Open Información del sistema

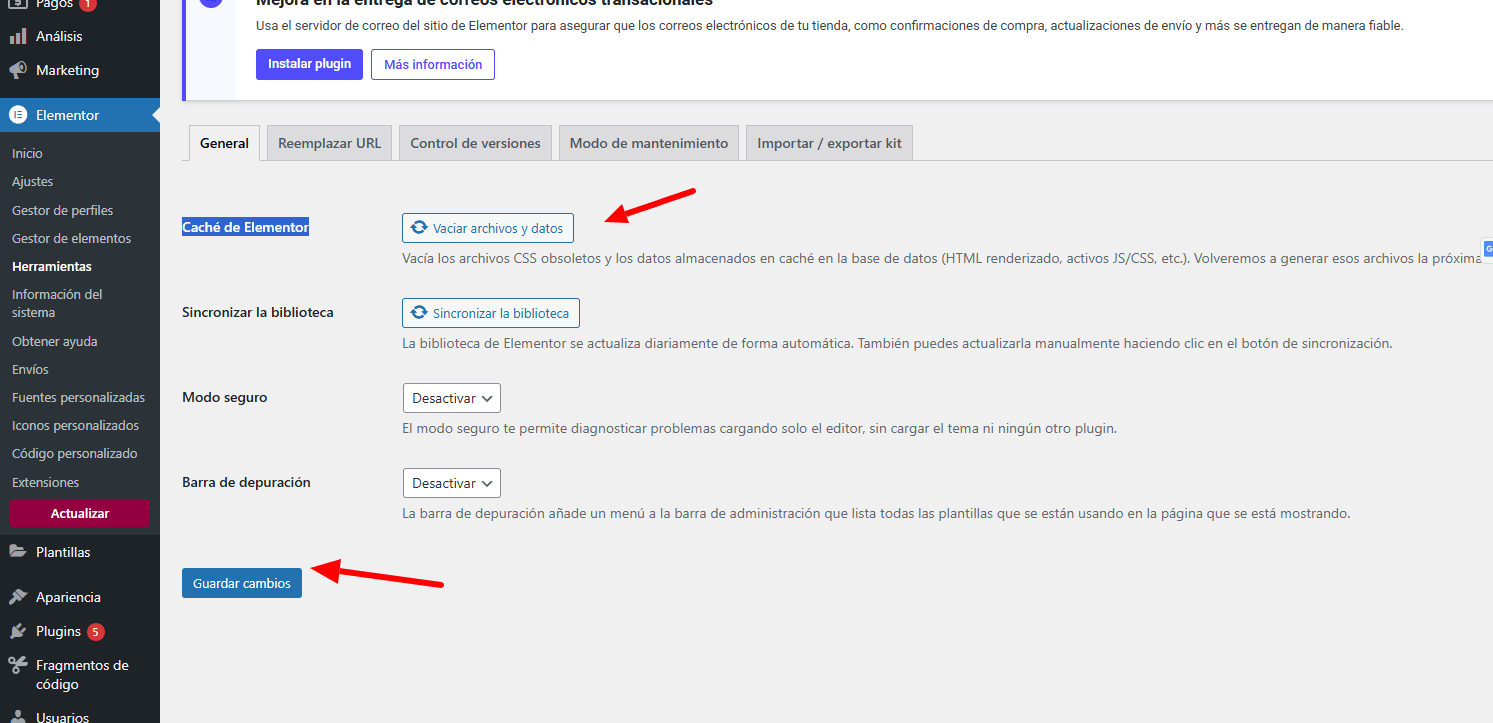(x=57, y=303)
